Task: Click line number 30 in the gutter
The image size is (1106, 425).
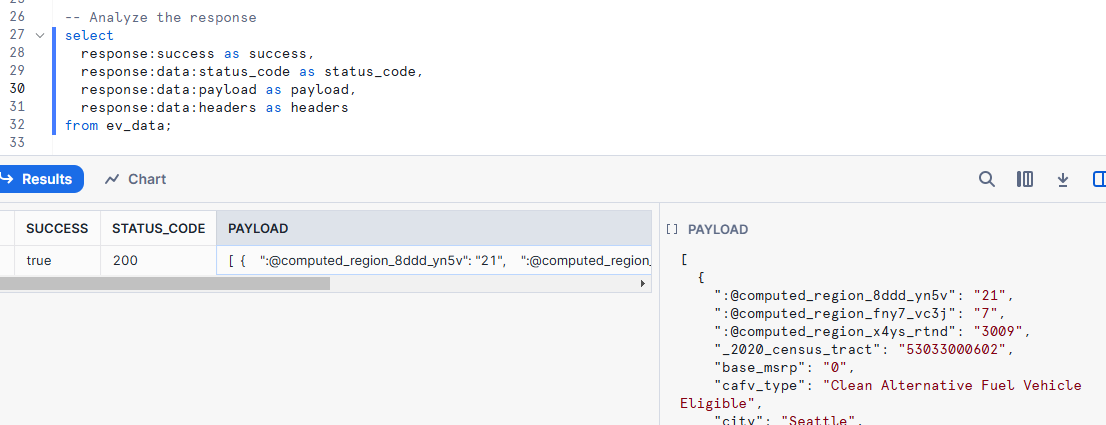Action: coord(16,88)
